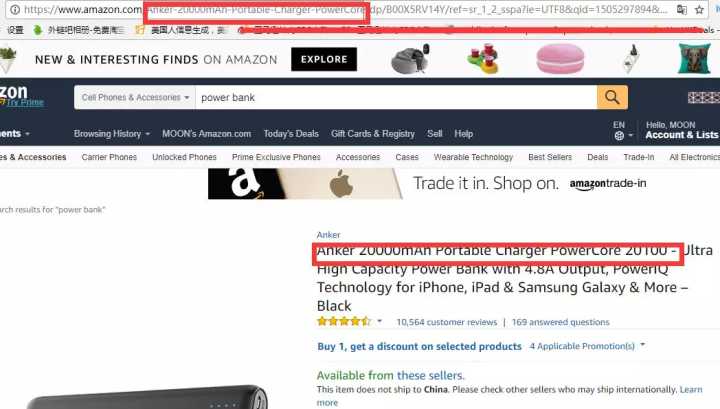720x409 pixels.
Task: Select the Unlocked Phones category tab
Action: tap(184, 157)
